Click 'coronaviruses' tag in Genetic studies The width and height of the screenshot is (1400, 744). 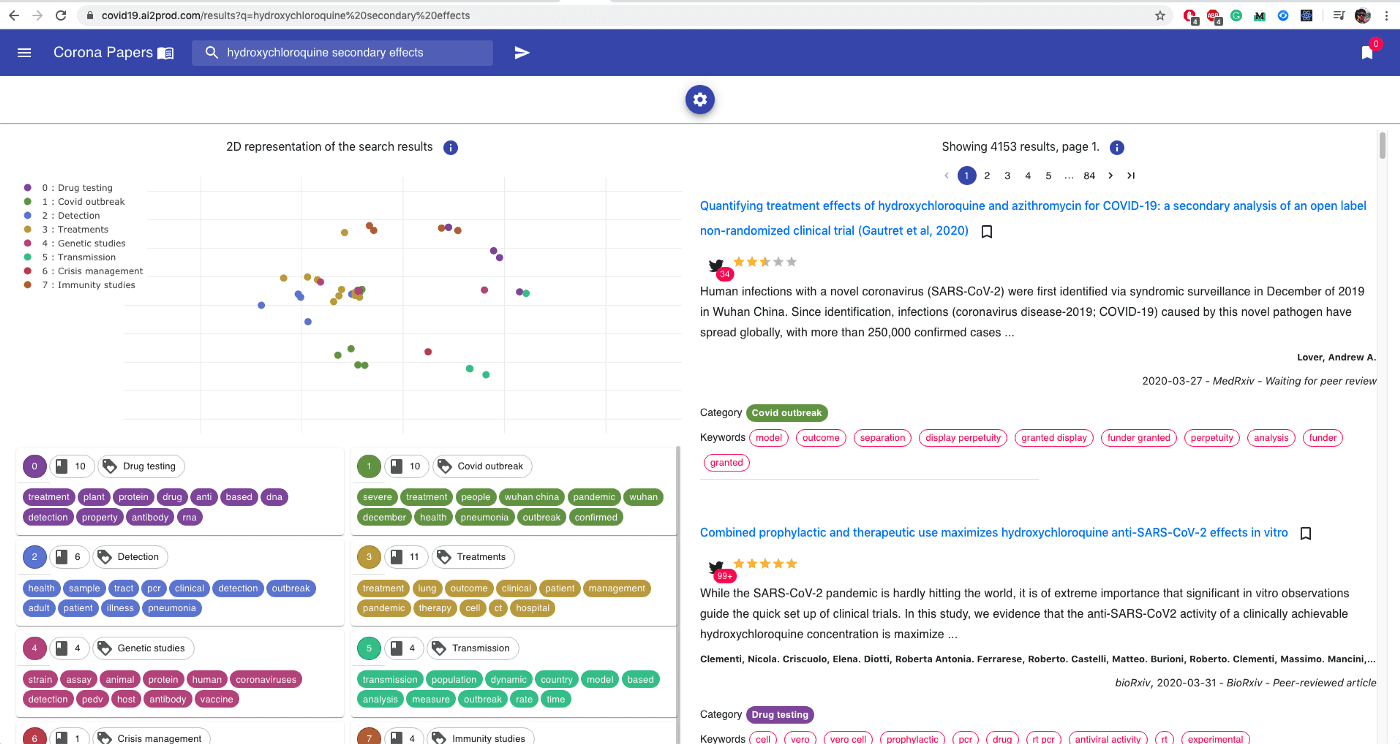tap(266, 680)
